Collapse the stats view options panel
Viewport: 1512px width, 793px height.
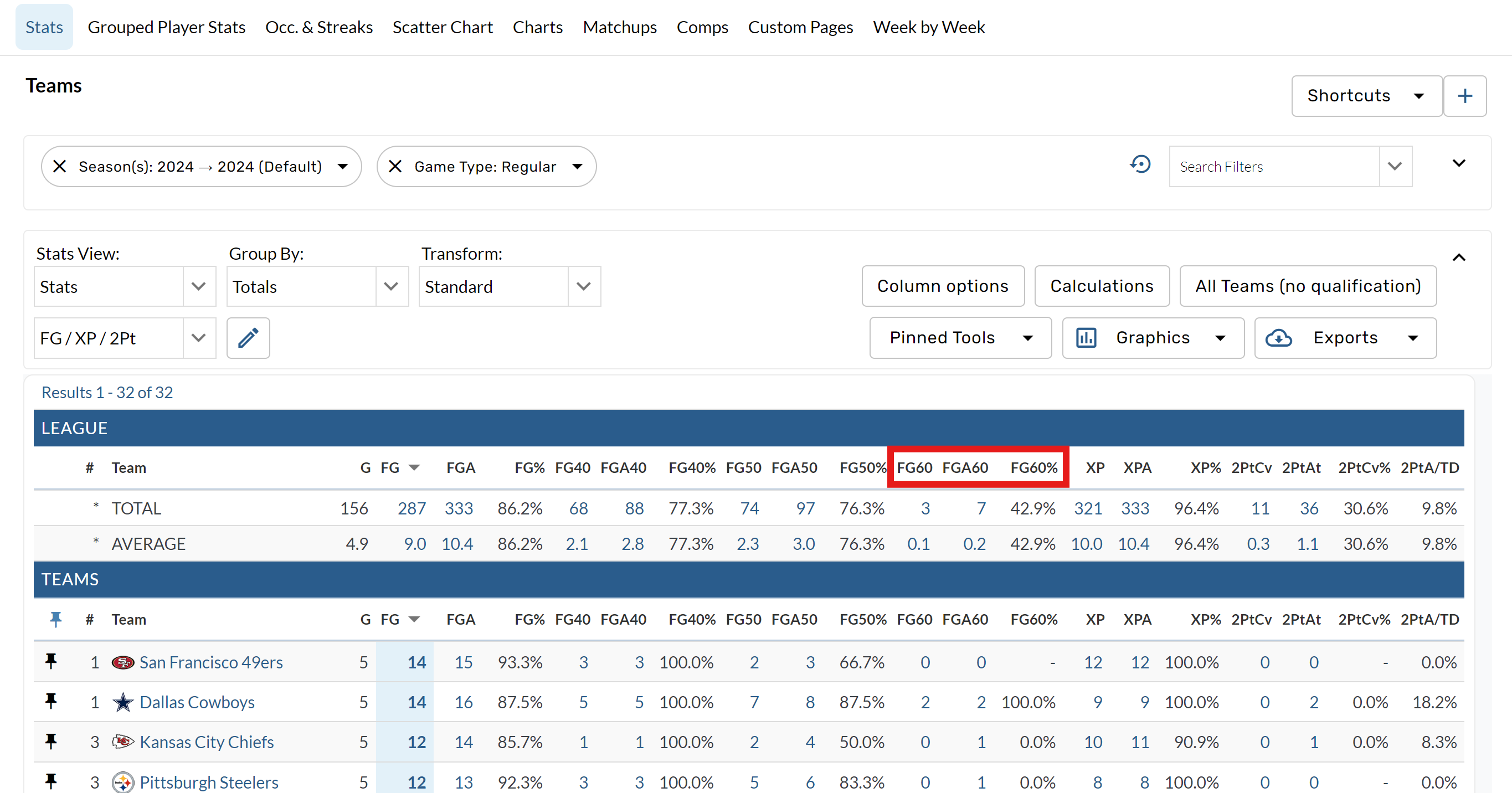[x=1459, y=258]
